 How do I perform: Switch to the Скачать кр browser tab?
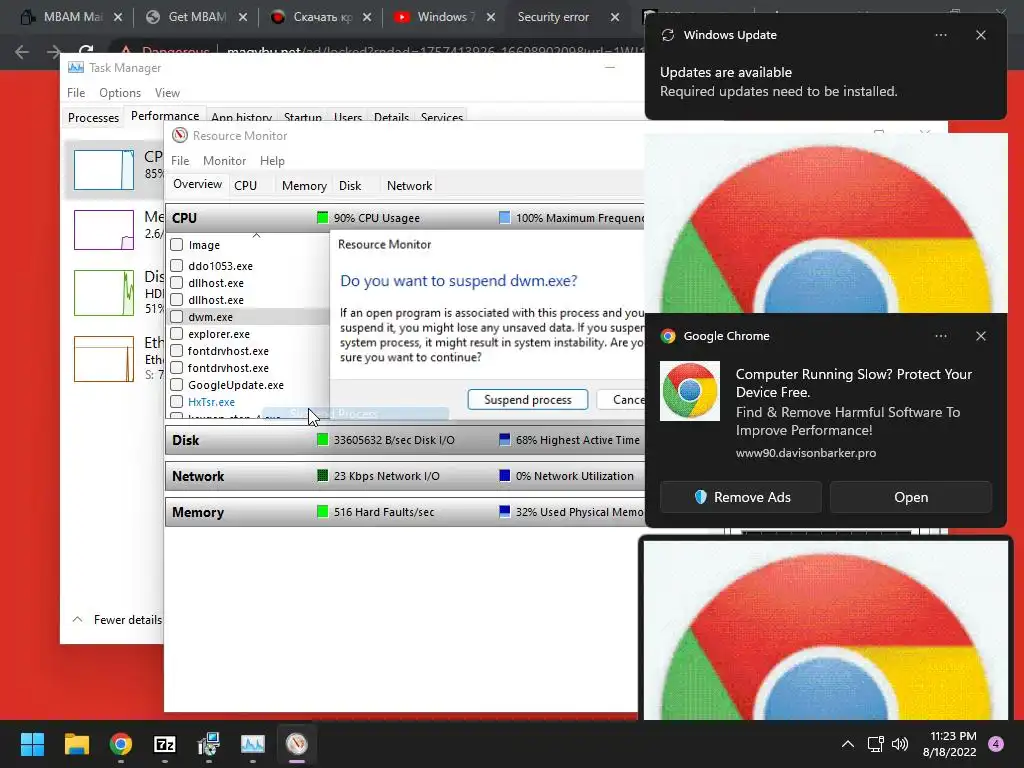(x=312, y=17)
